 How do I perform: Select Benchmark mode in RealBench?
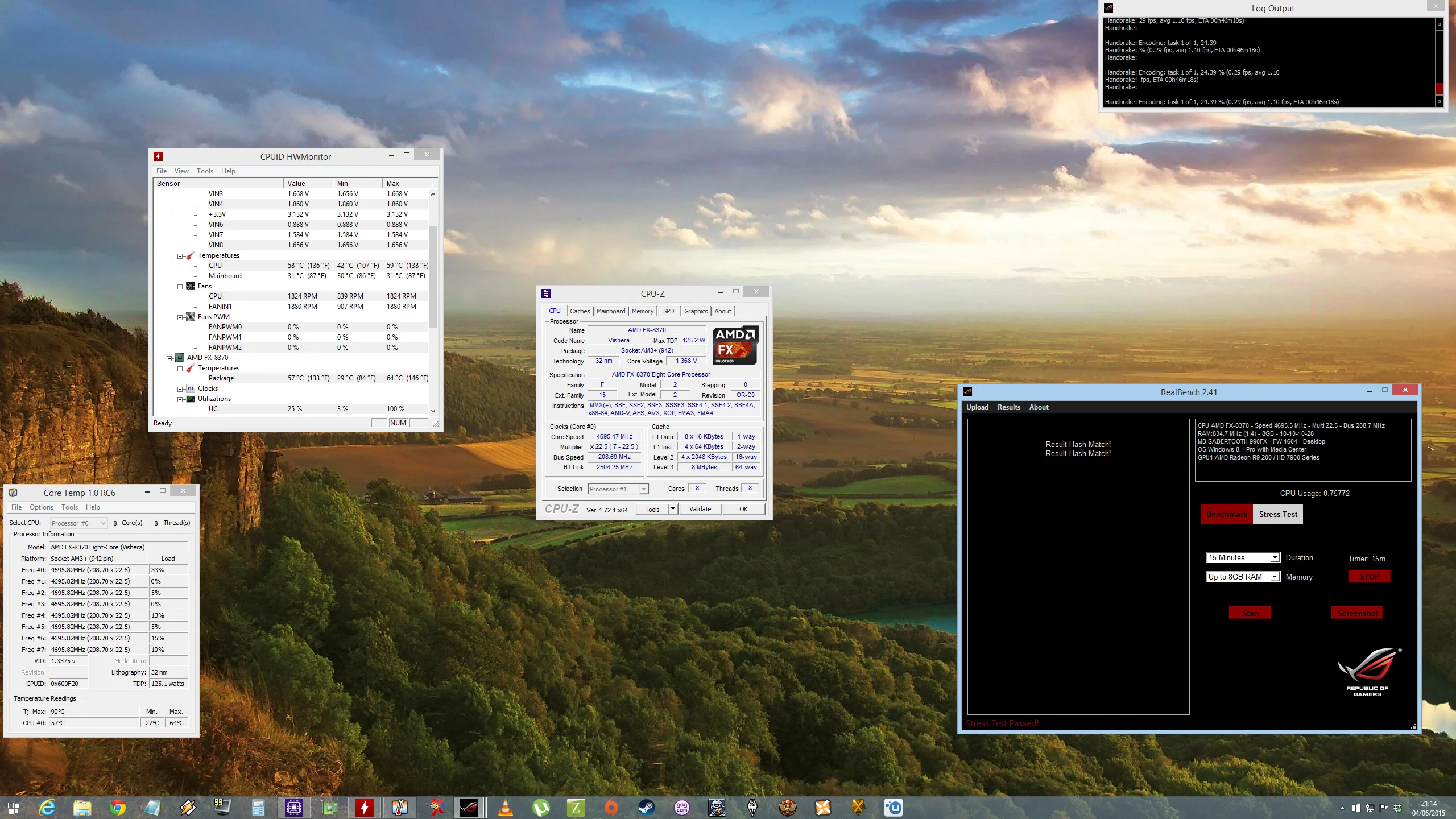1226,514
